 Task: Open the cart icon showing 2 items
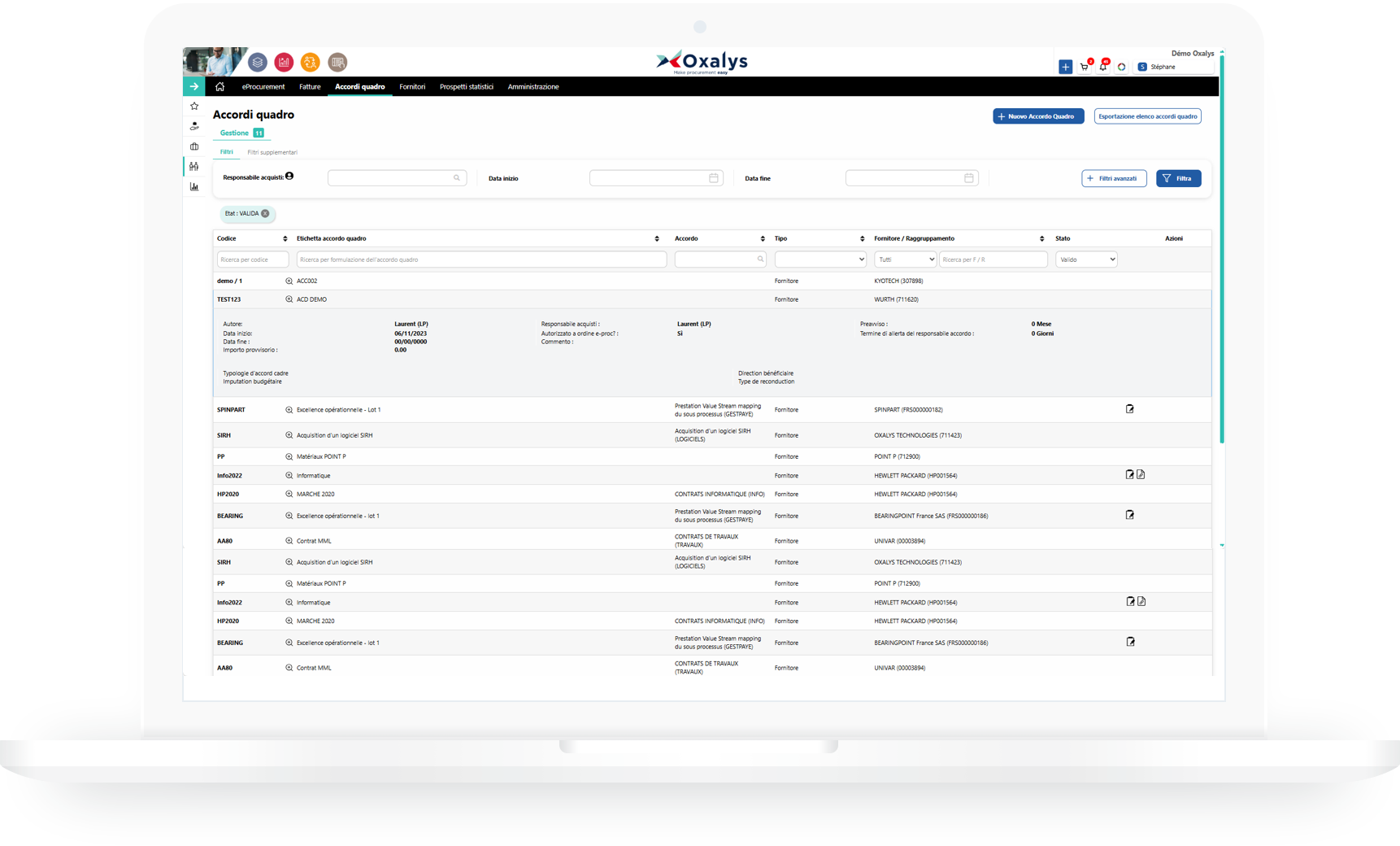[1085, 67]
